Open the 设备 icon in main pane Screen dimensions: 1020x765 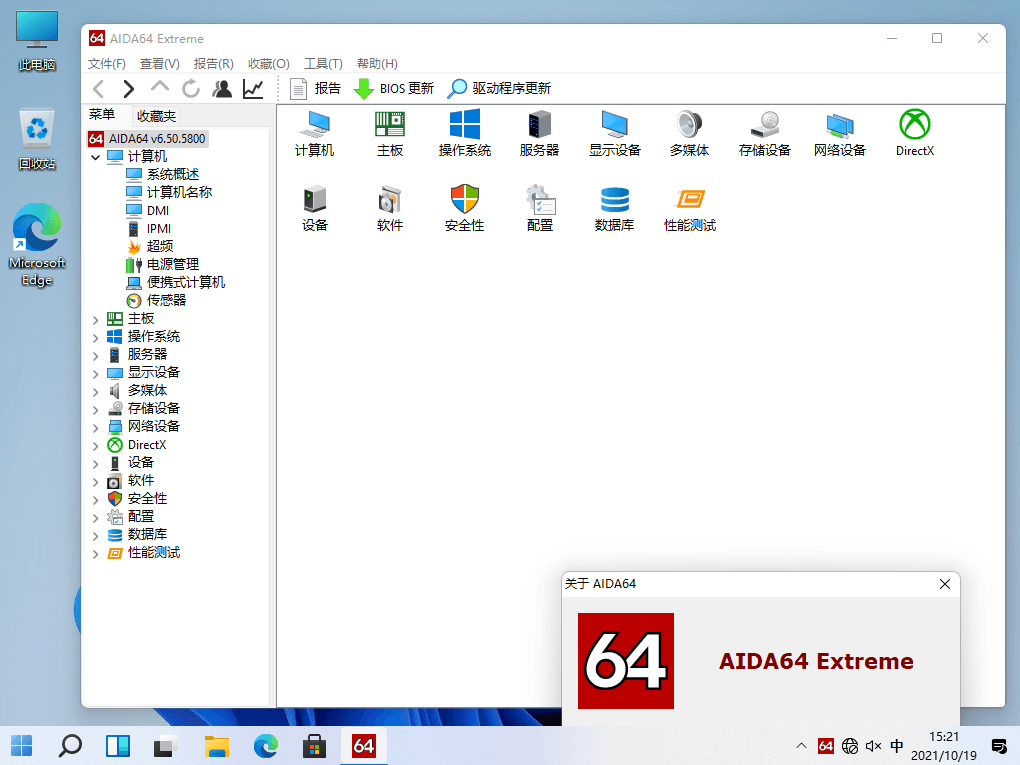(315, 208)
